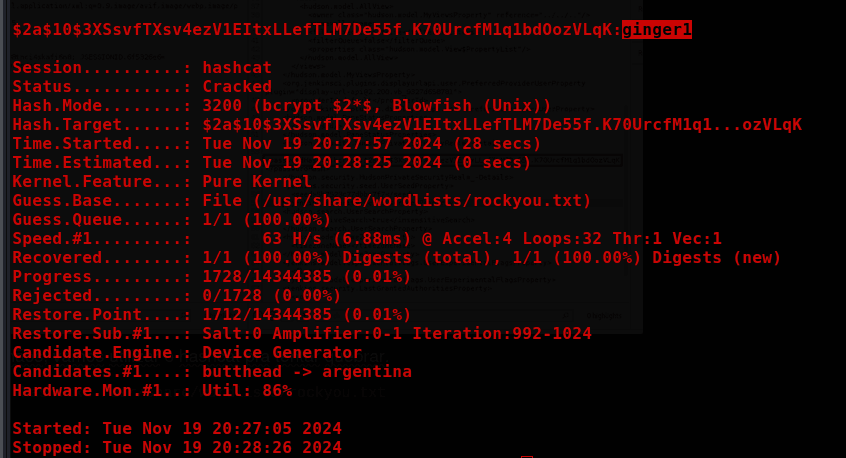Viewport: 846px width, 458px height.
Task: Click the Candidate.Engine value Device Generator
Action: [281, 352]
